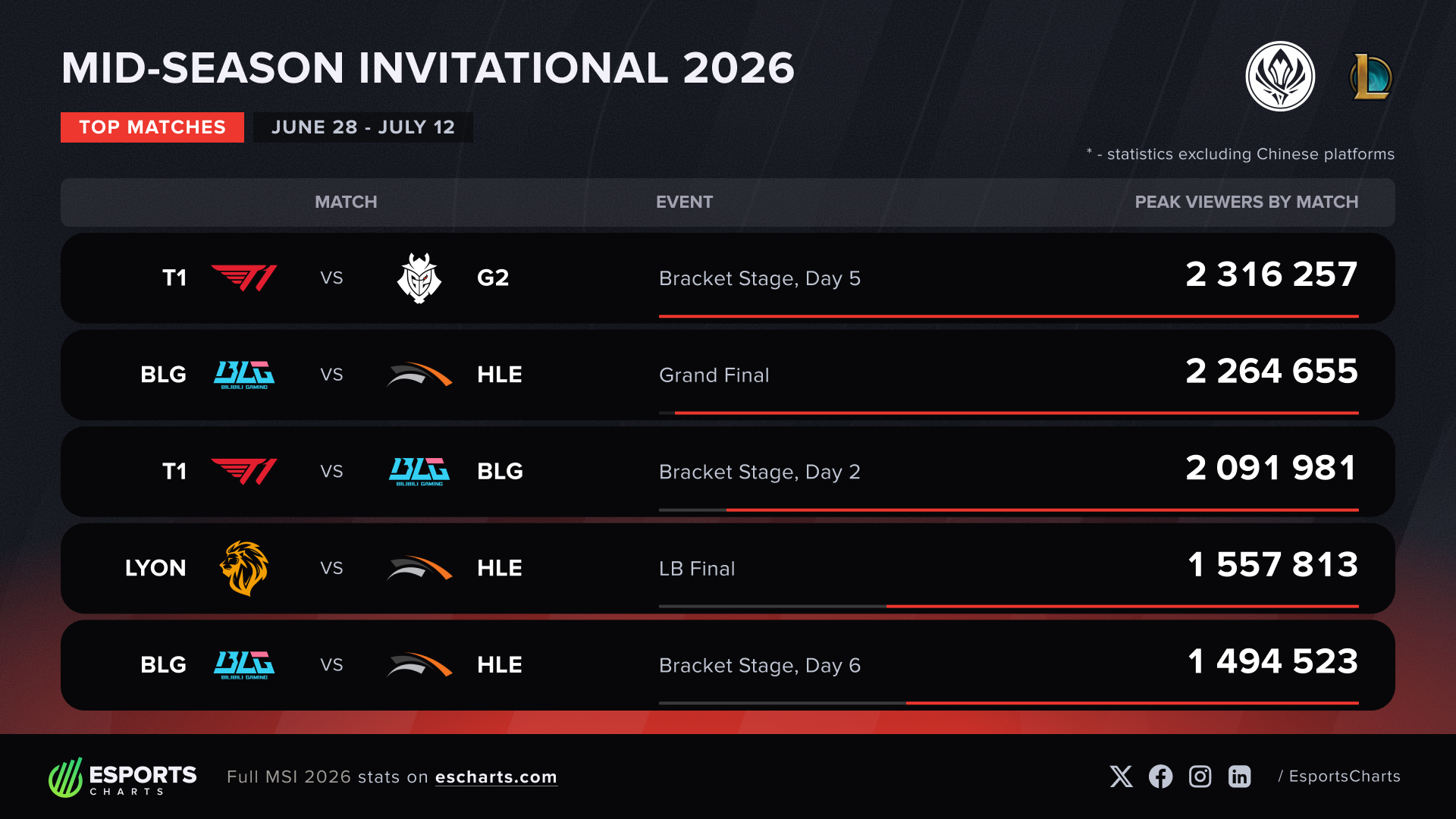Click the LYON lion team logo
The height and width of the screenshot is (819, 1456).
(244, 568)
